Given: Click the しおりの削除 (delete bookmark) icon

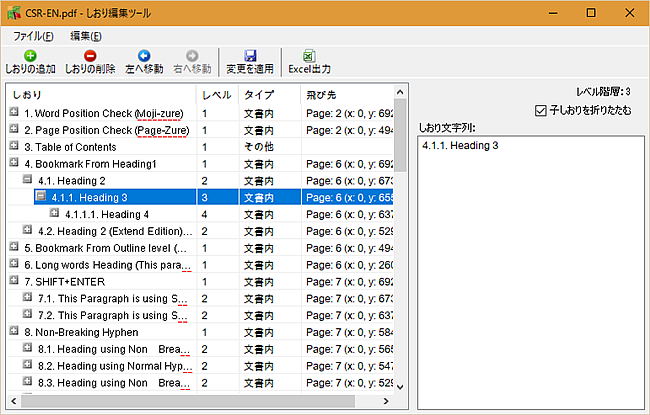Looking at the screenshot, I should (90, 56).
